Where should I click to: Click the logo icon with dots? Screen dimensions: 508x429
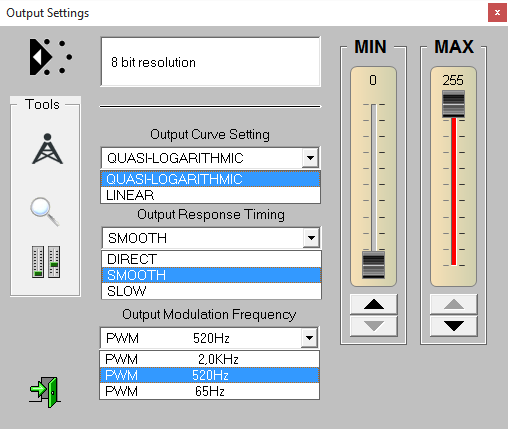[x=51, y=57]
